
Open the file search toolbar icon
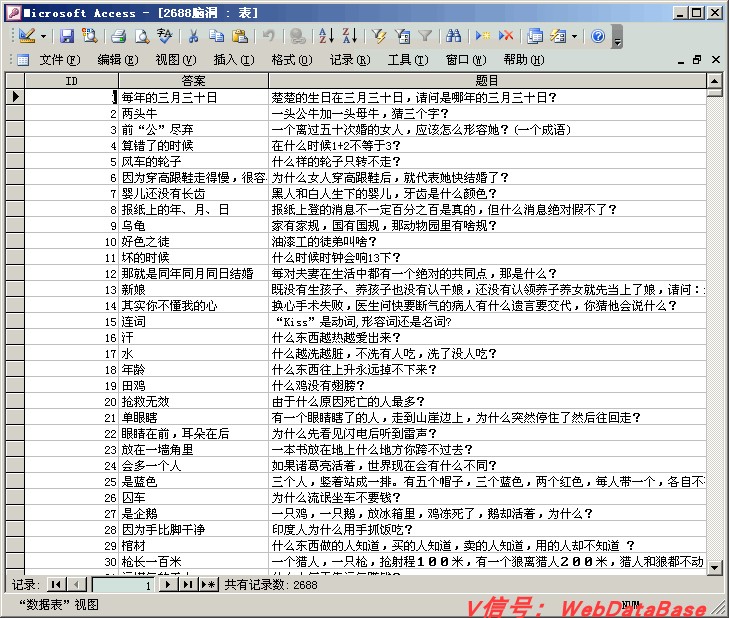pos(89,36)
